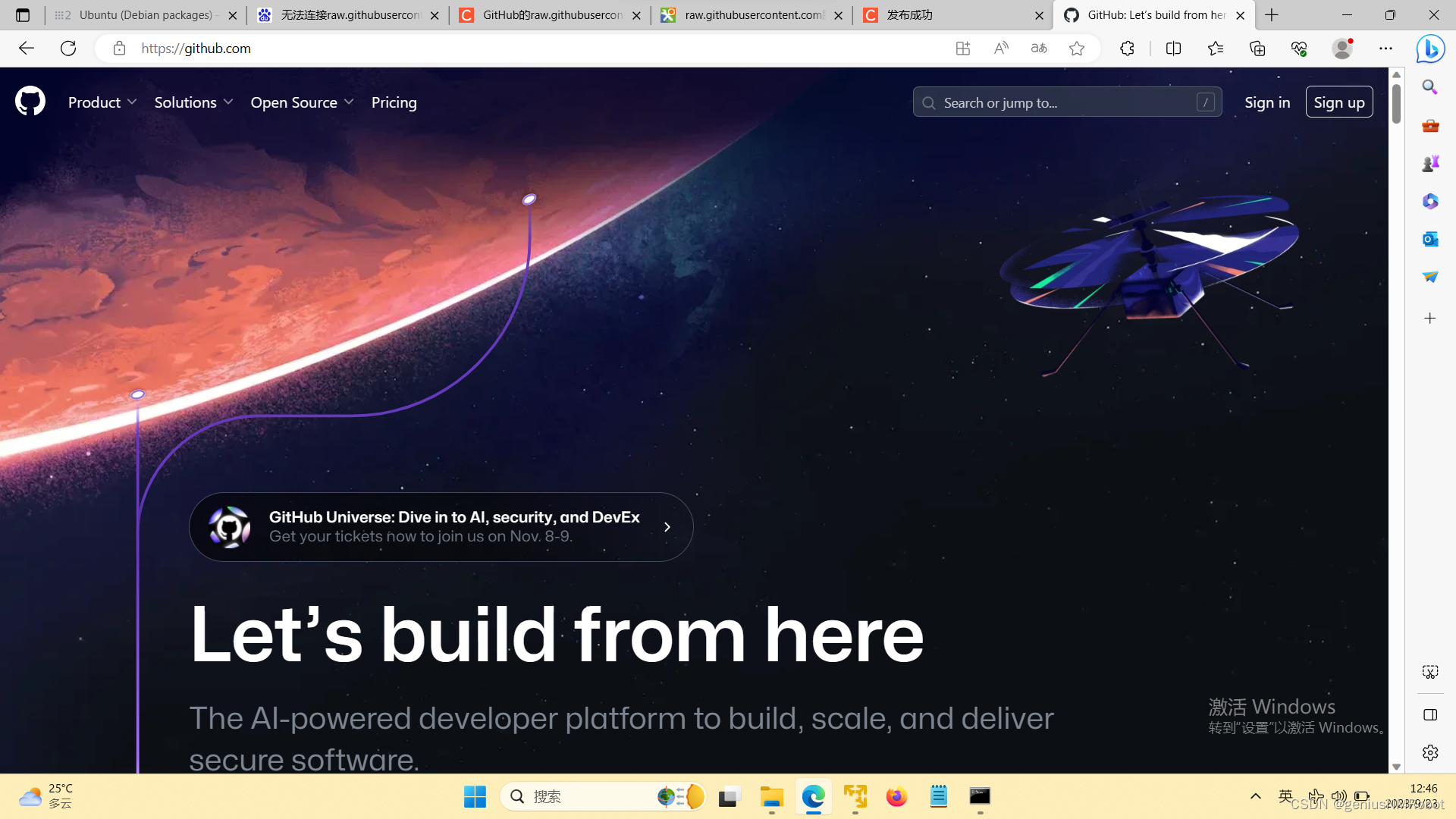The image size is (1456, 819).
Task: Show hidden system tray icons chevron
Action: pyautogui.click(x=1256, y=796)
